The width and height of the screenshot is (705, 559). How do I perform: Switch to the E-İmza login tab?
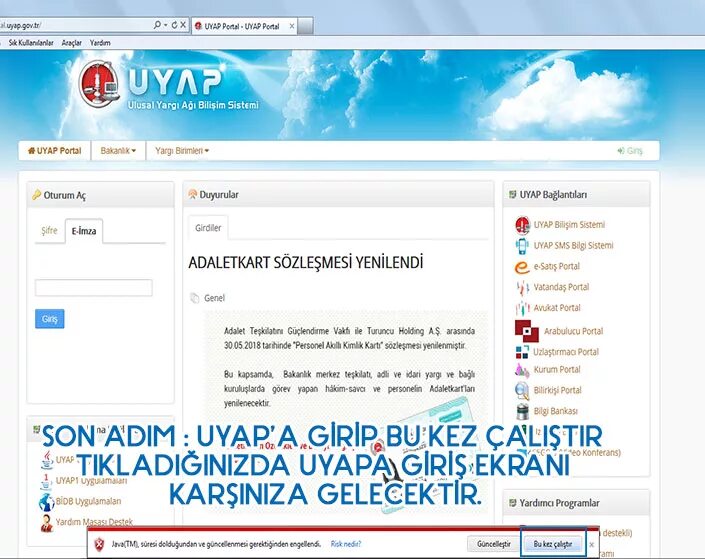pyautogui.click(x=84, y=231)
